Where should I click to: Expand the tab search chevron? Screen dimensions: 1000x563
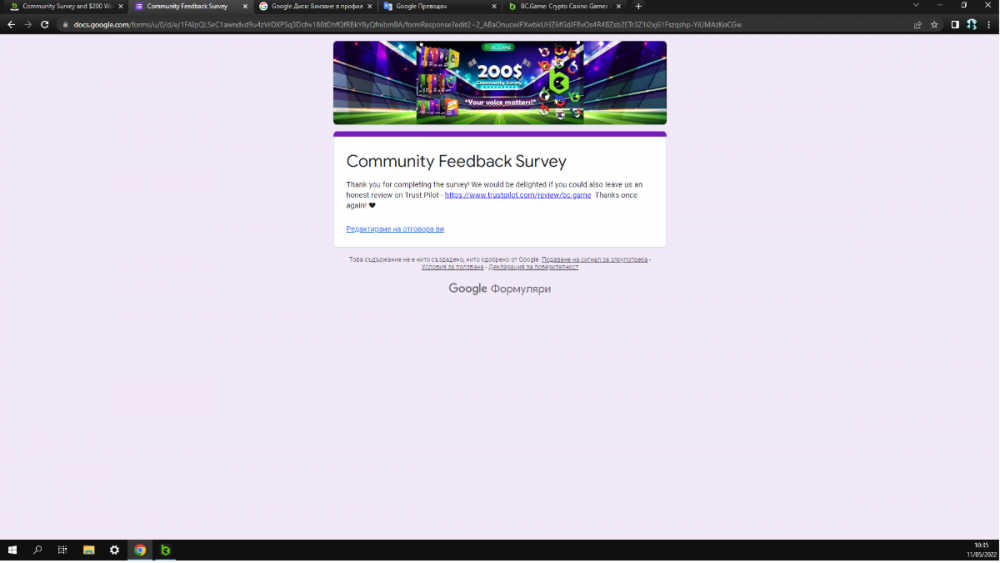(x=917, y=6)
